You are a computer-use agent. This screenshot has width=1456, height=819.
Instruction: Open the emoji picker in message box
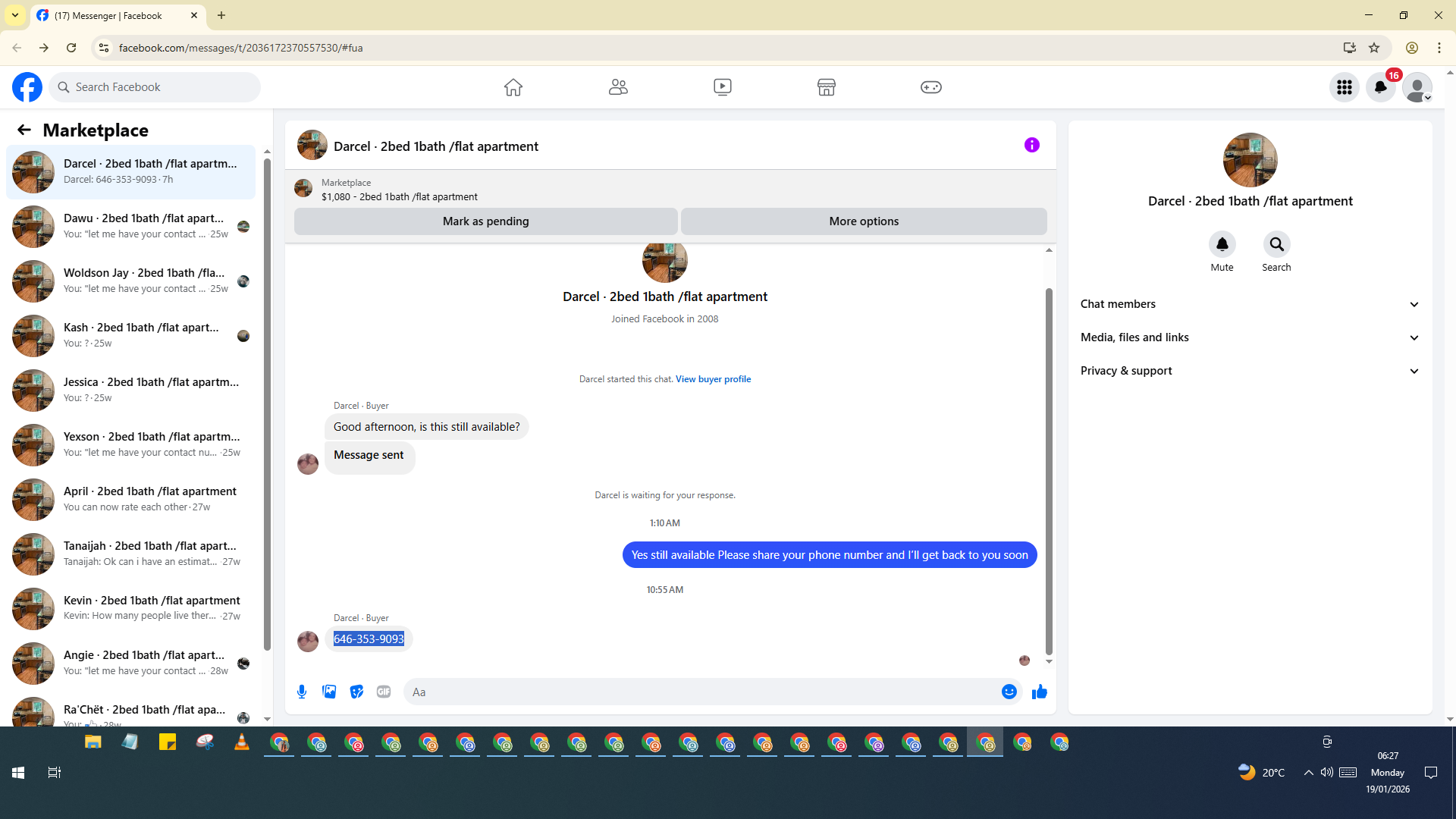point(1009,692)
